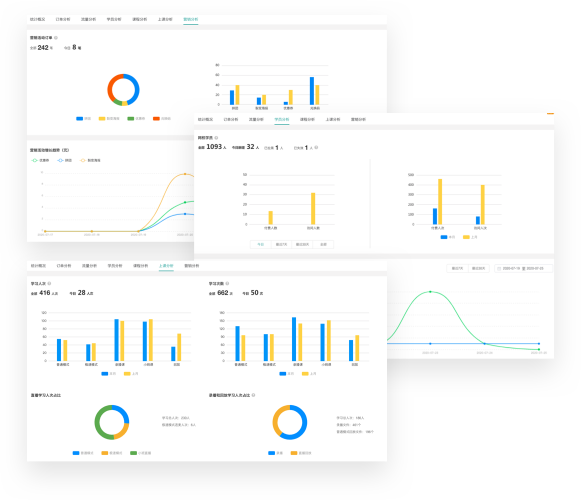Toggle orange legend under recorded playback donut
The height and width of the screenshot is (500, 581).
tap(301, 453)
